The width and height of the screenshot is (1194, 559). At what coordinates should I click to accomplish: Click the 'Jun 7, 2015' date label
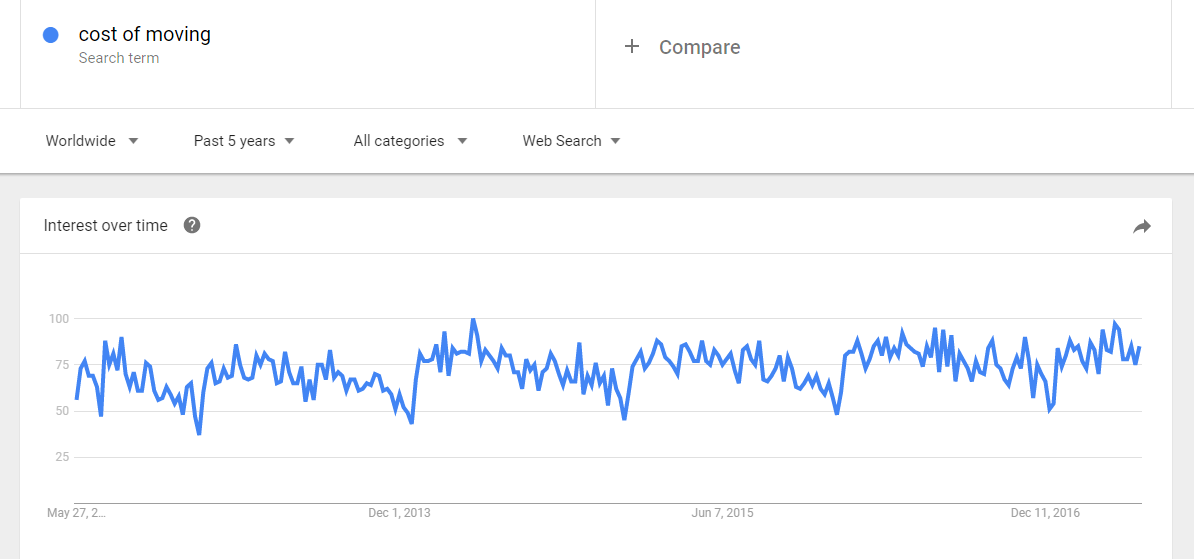coord(722,513)
